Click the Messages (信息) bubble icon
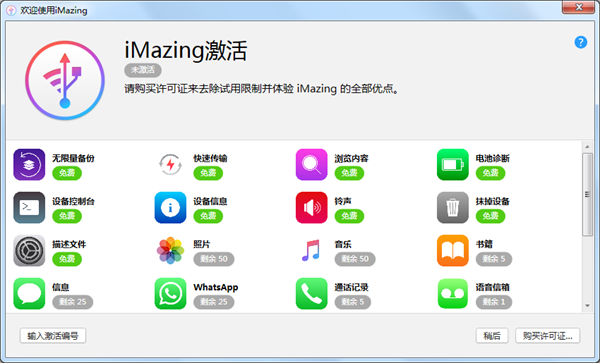Image resolution: width=600 pixels, height=363 pixels. (29, 294)
